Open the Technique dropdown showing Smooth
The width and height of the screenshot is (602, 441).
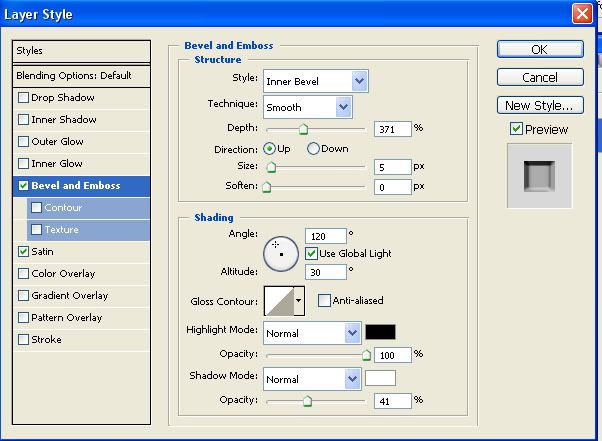[x=308, y=107]
